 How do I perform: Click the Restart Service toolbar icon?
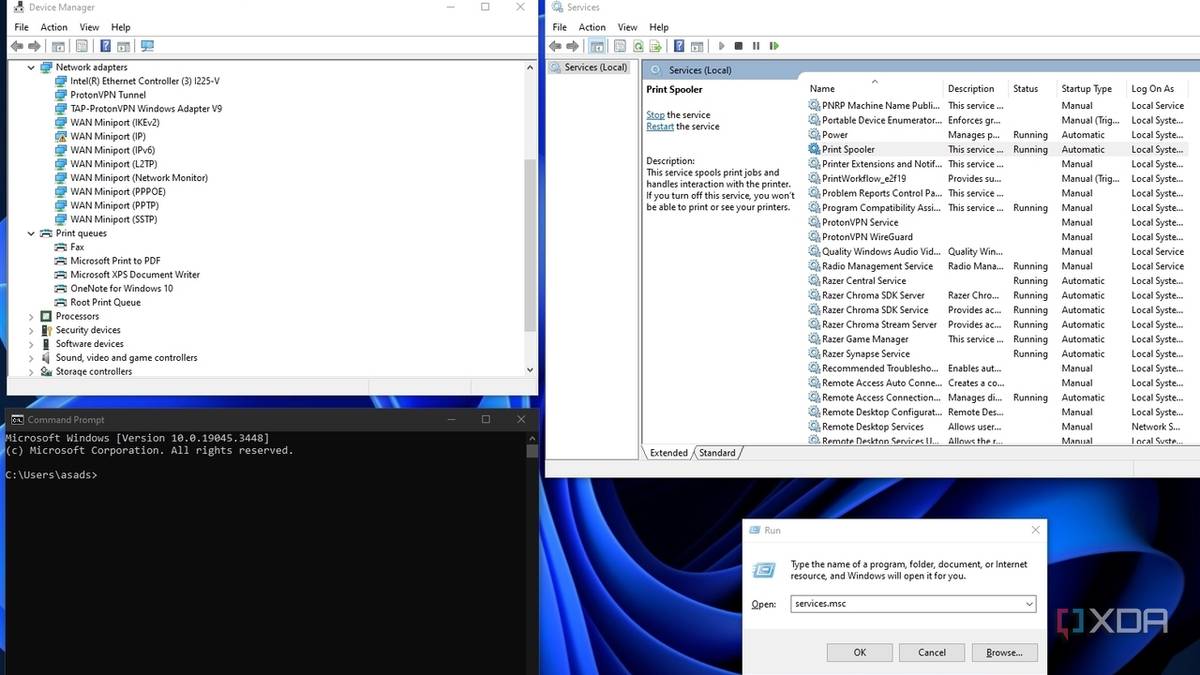click(774, 46)
